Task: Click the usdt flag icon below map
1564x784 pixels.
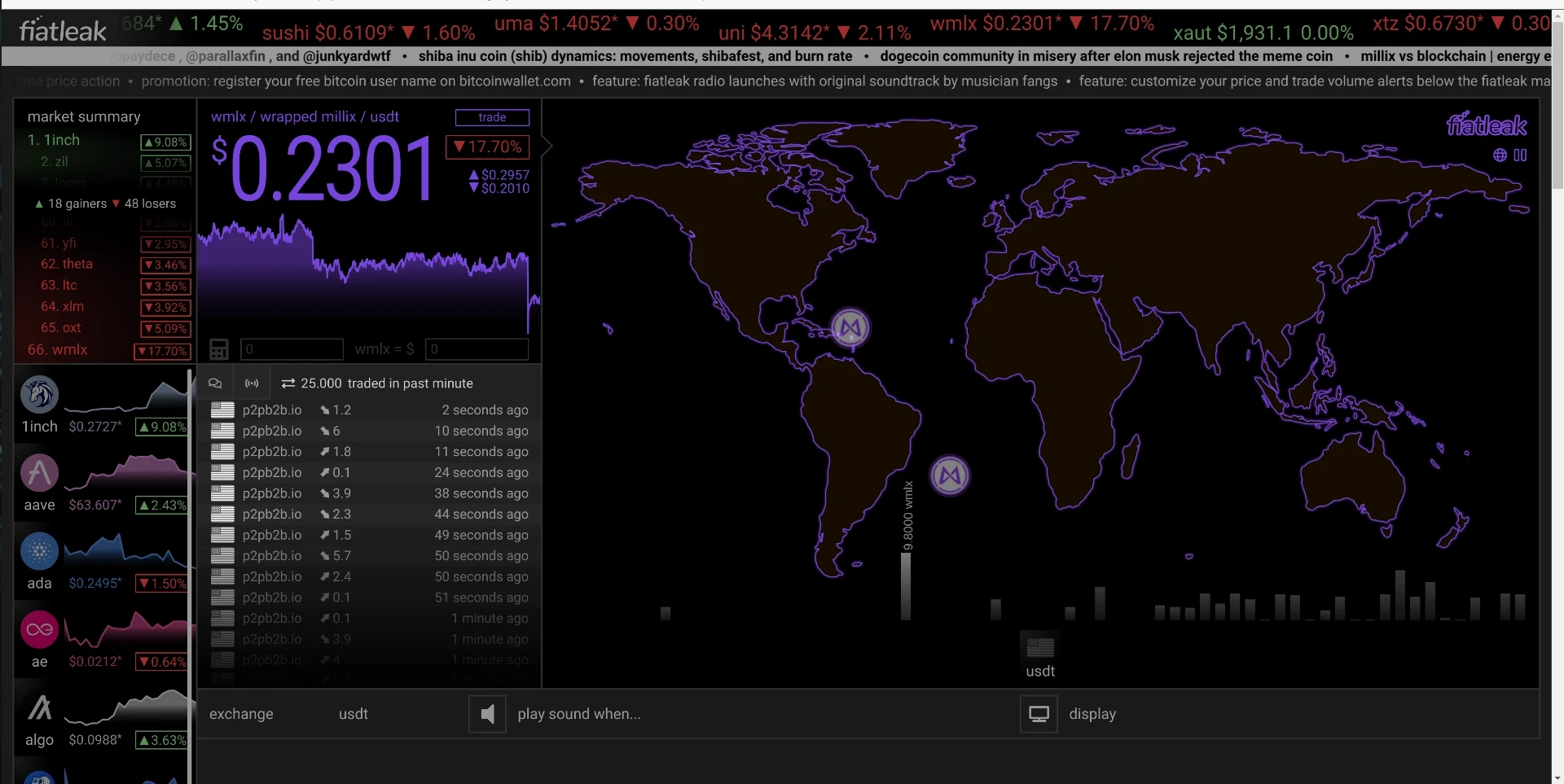Action: [1040, 647]
